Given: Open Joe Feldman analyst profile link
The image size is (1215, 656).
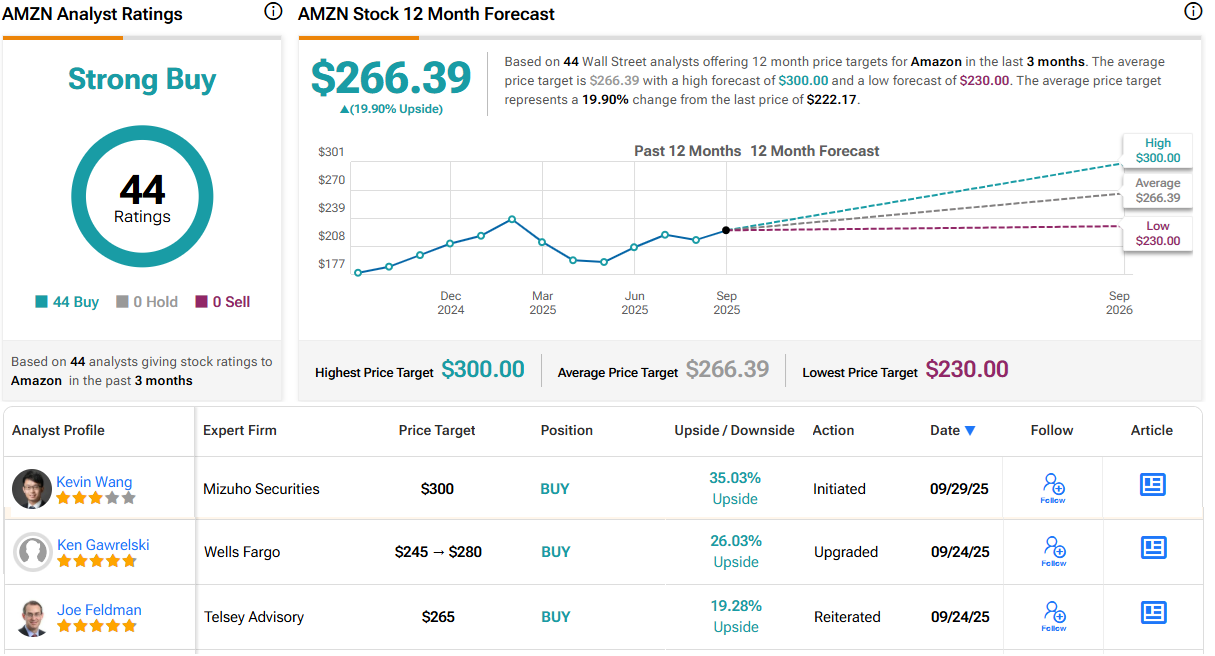Looking at the screenshot, I should (x=99, y=610).
